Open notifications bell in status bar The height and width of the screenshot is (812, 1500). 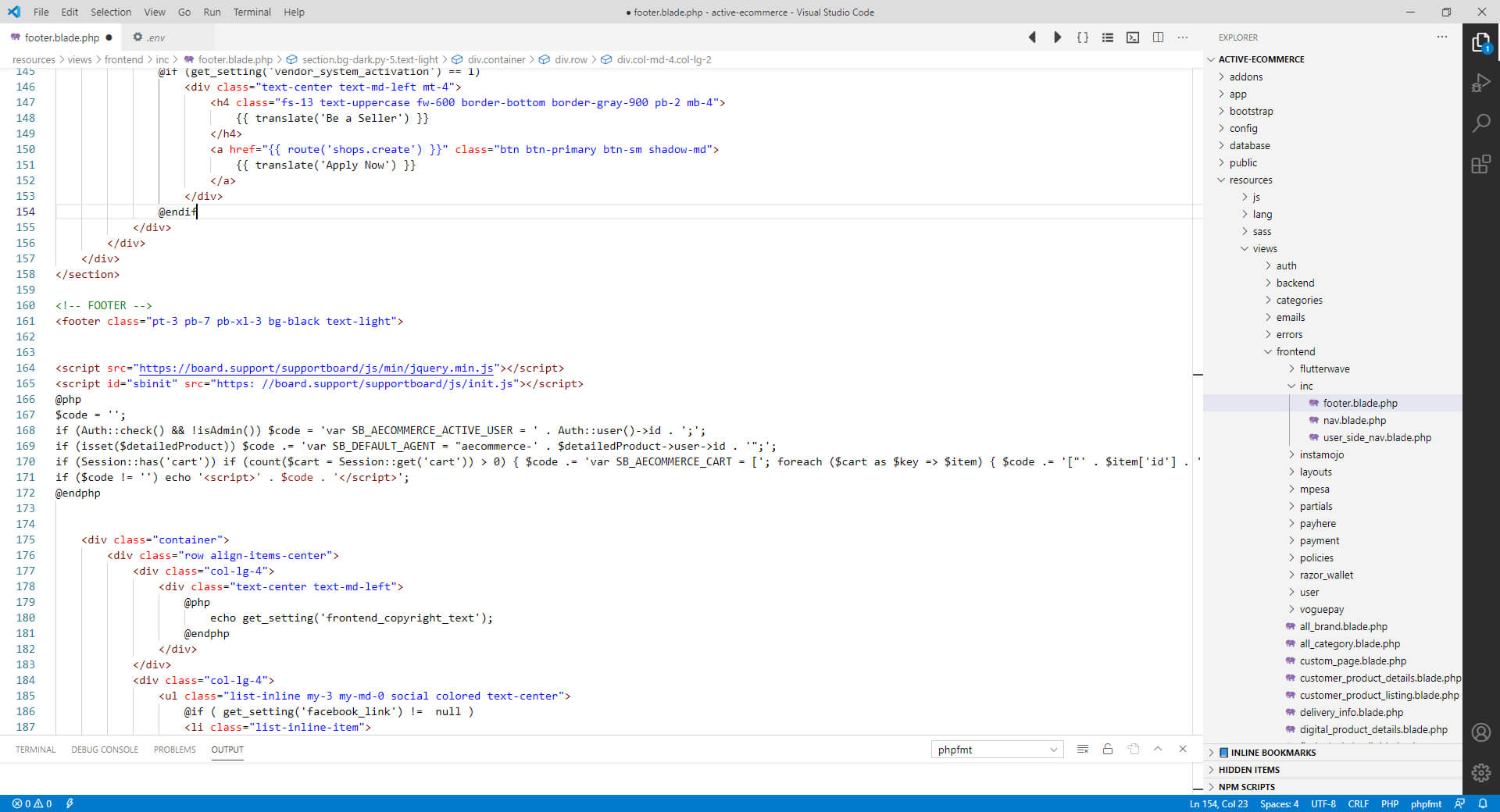click(1482, 803)
